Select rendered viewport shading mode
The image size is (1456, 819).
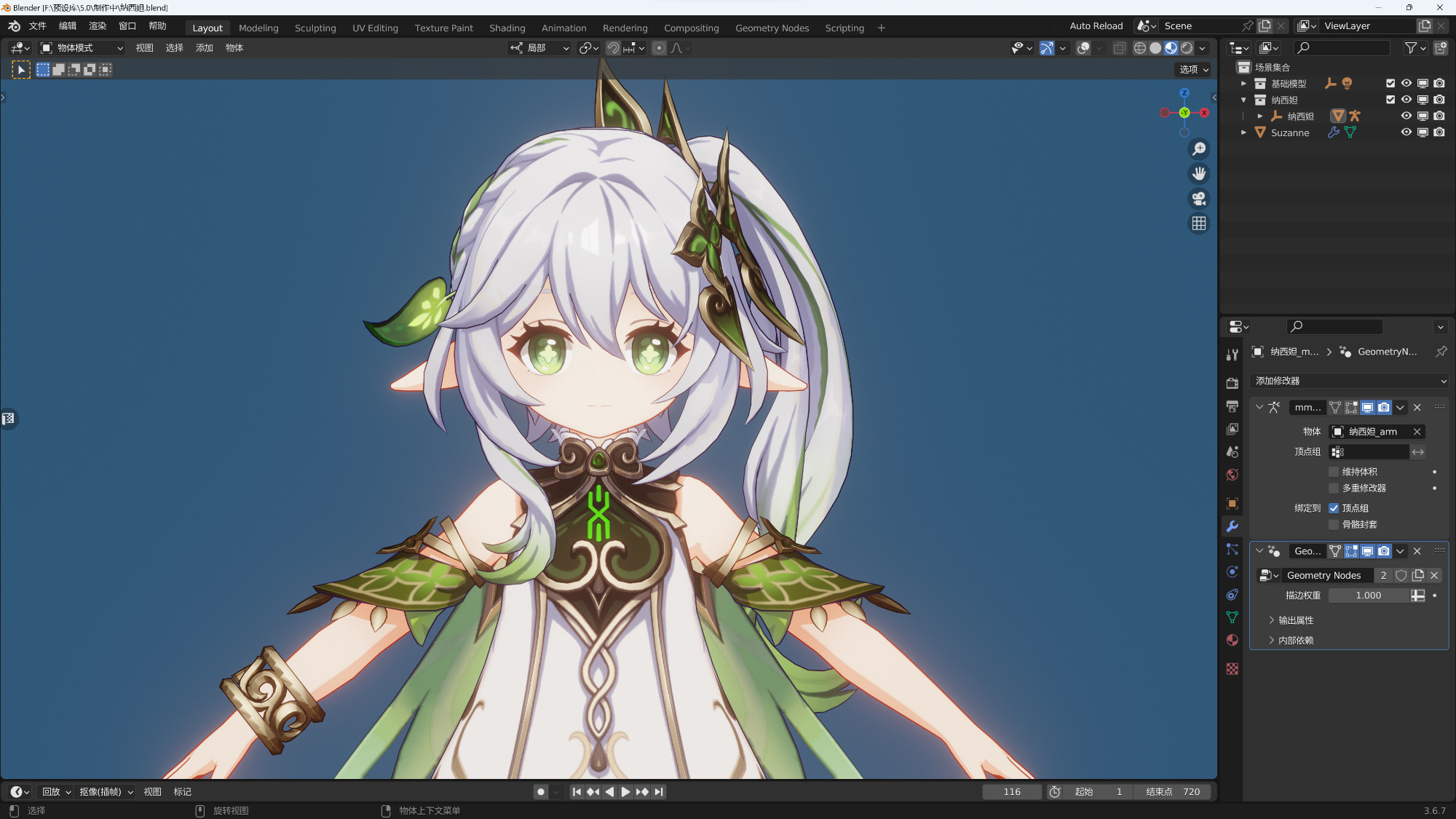click(x=1187, y=48)
